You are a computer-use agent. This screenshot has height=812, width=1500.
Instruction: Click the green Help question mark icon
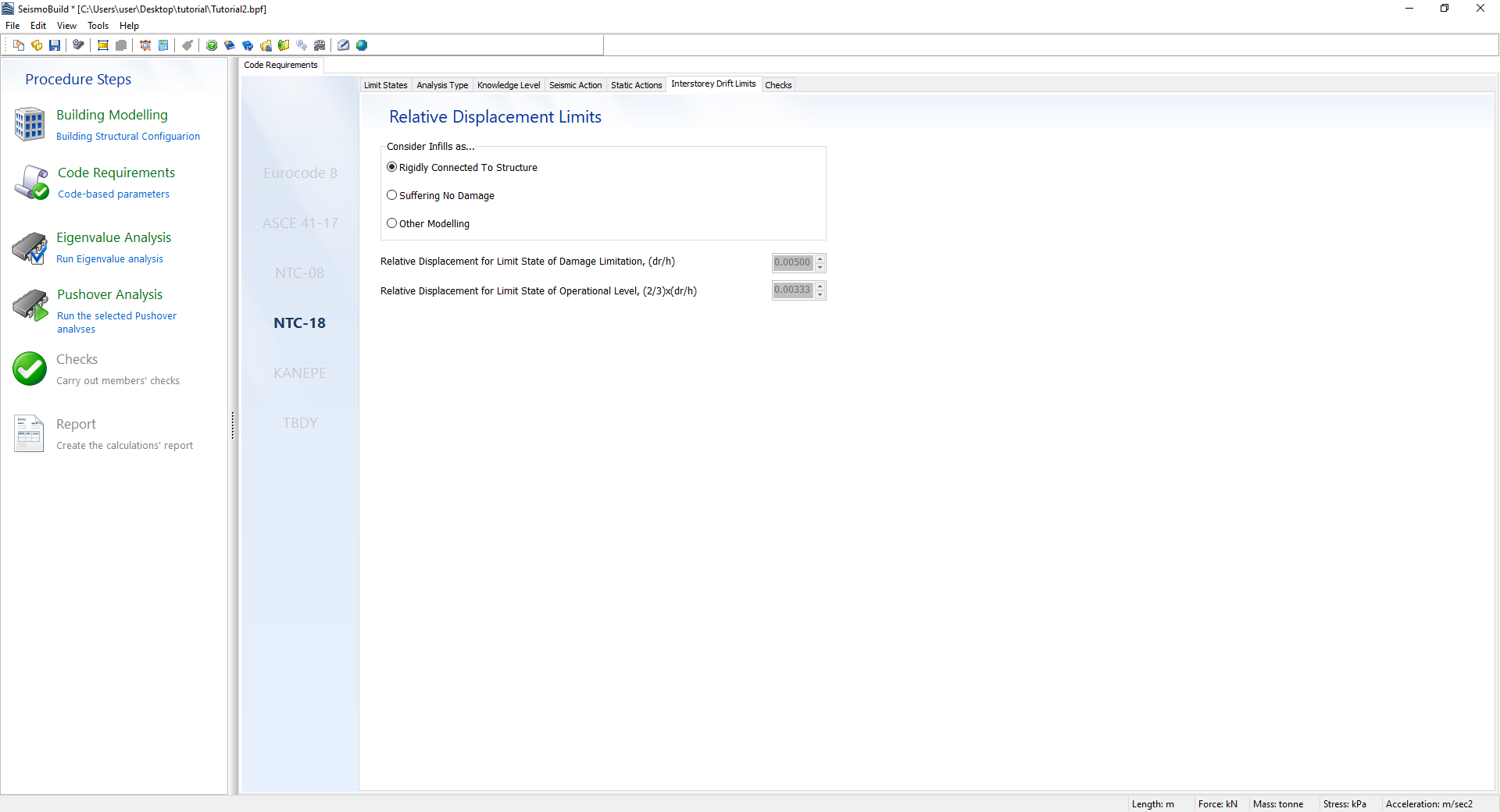(212, 45)
